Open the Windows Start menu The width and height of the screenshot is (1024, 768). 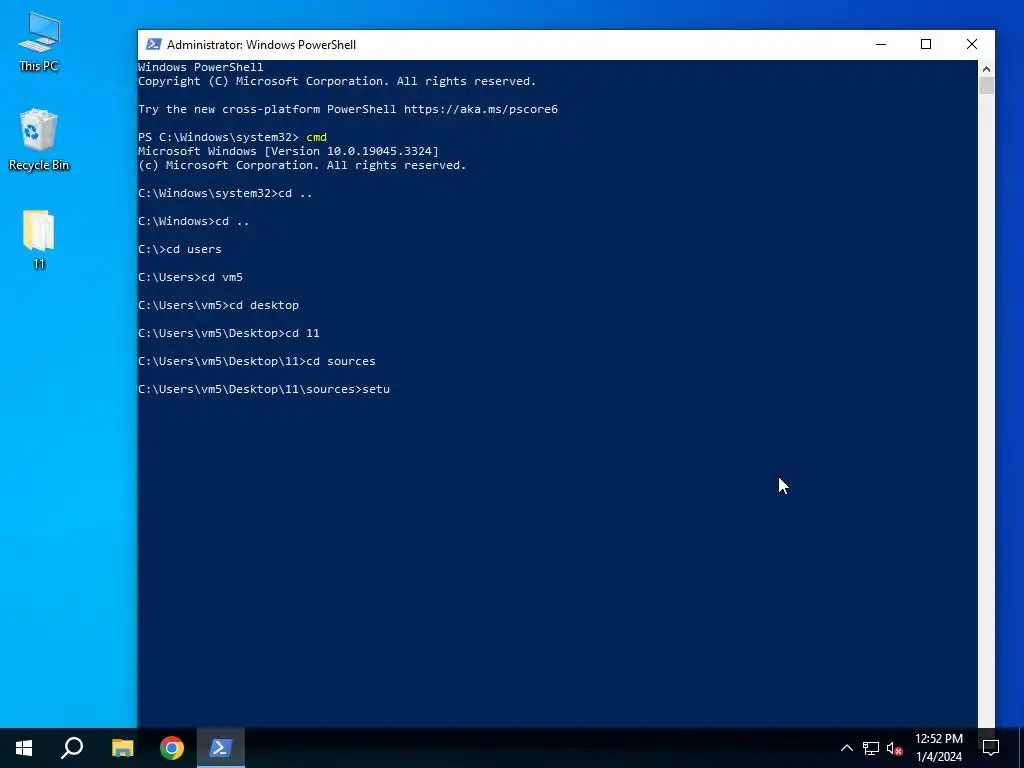click(x=24, y=748)
